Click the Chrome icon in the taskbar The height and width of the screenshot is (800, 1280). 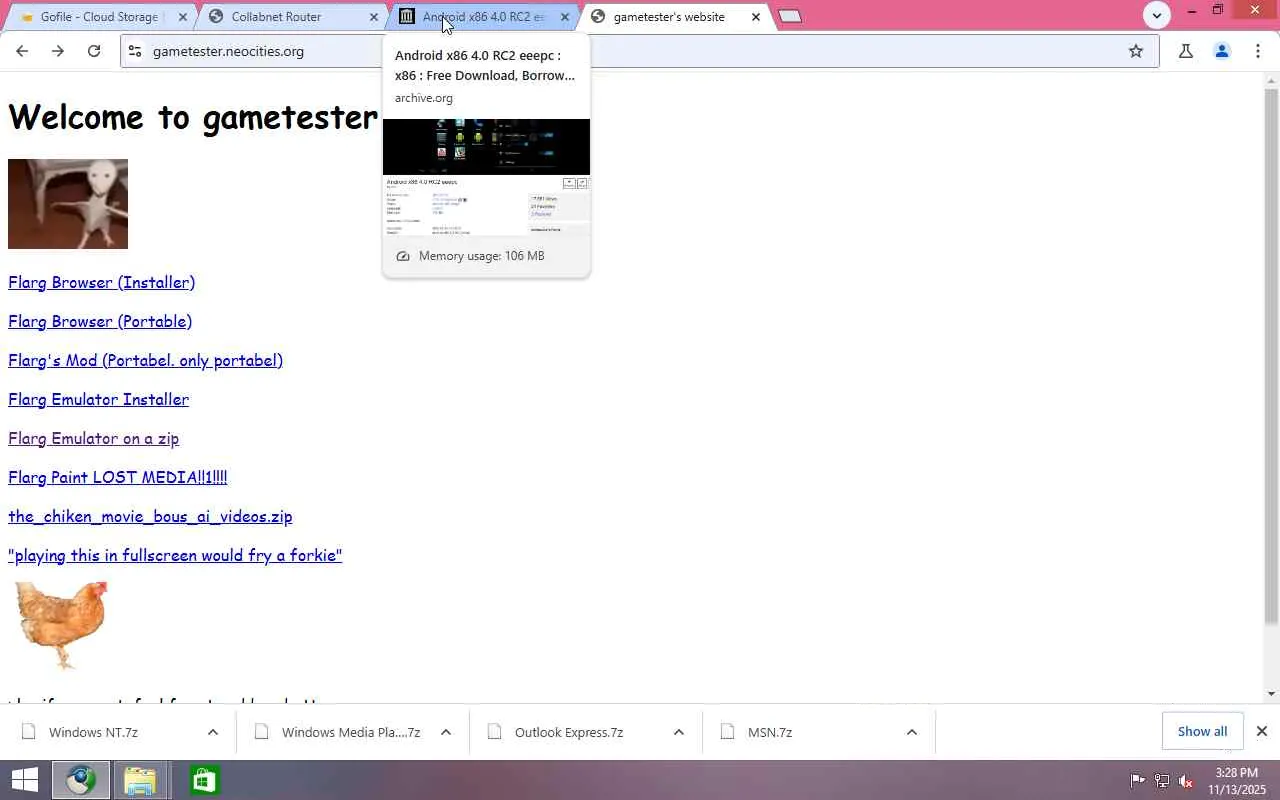(81, 780)
